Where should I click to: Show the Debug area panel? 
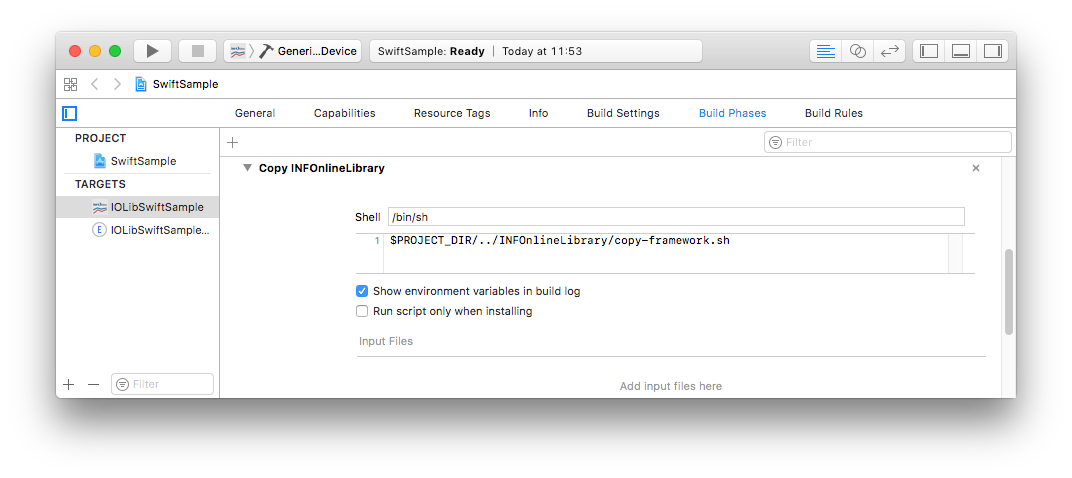pos(961,51)
